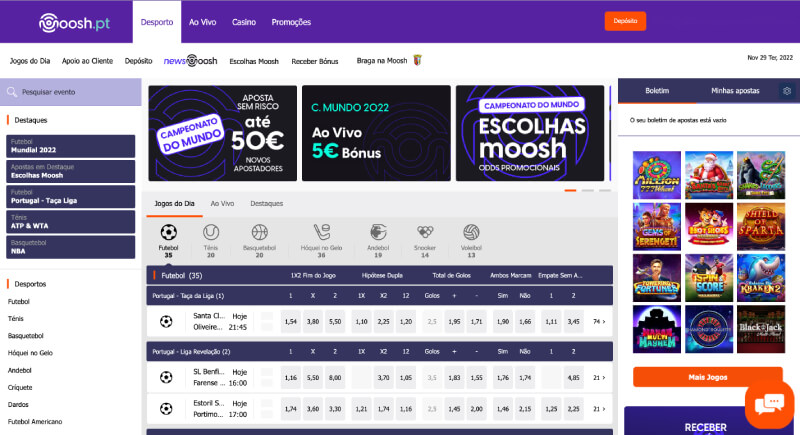Open the Hot Shots slot game thumbnail
The width and height of the screenshot is (800, 435).
click(x=709, y=226)
